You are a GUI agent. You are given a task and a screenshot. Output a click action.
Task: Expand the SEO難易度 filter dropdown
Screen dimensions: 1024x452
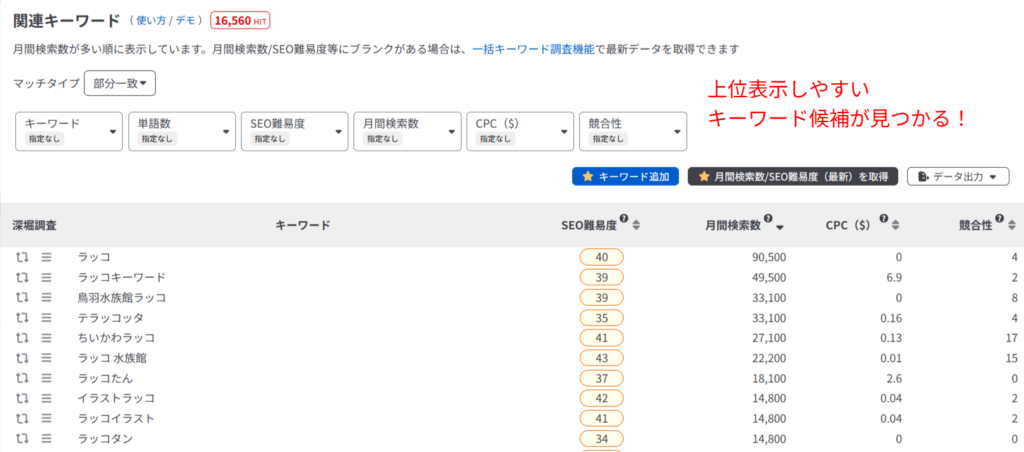(x=294, y=131)
